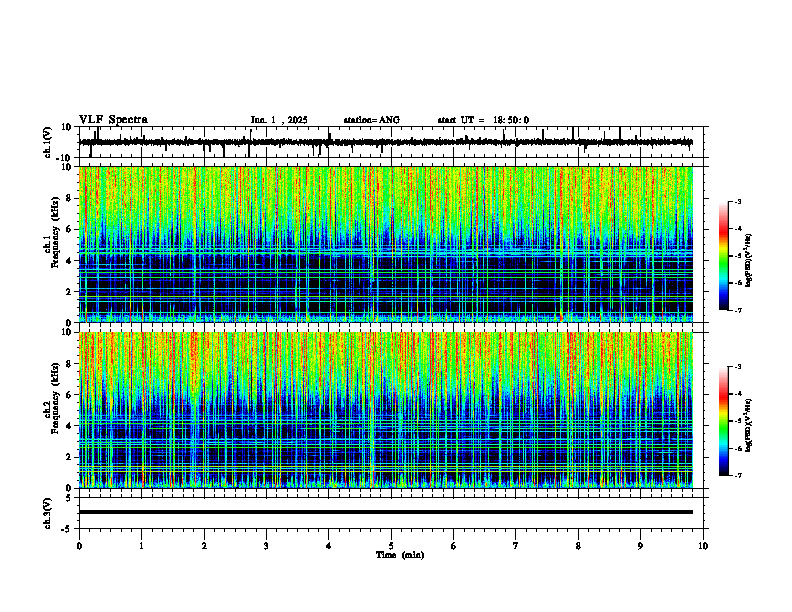This screenshot has width=792, height=612.
Task: Click the ch.2 color bar PSD unit label
Action: pos(749,424)
